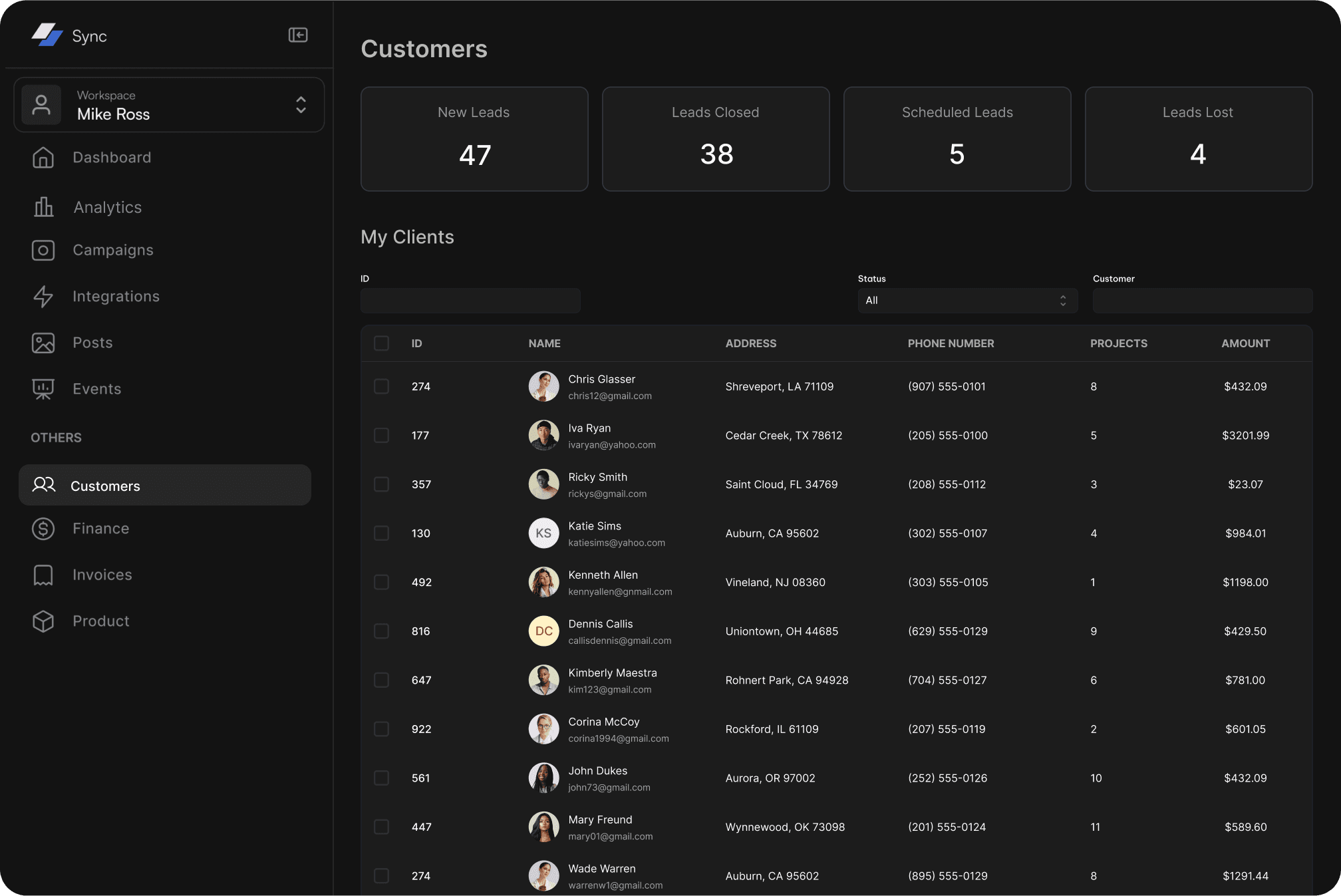Viewport: 1341px width, 896px height.
Task: Open the Status filter dropdown
Action: (967, 301)
